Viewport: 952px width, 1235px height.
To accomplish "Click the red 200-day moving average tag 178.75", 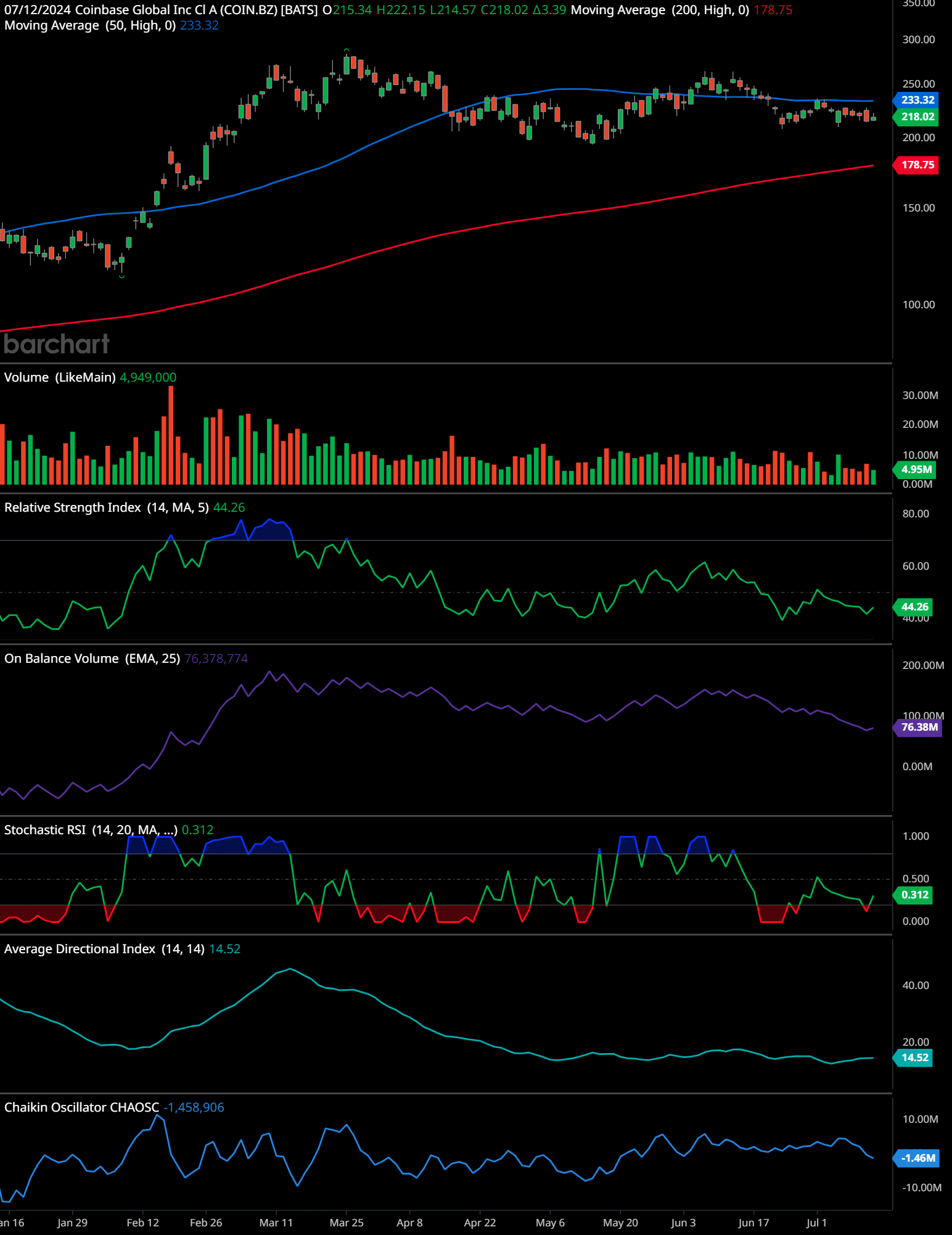I will click(917, 165).
